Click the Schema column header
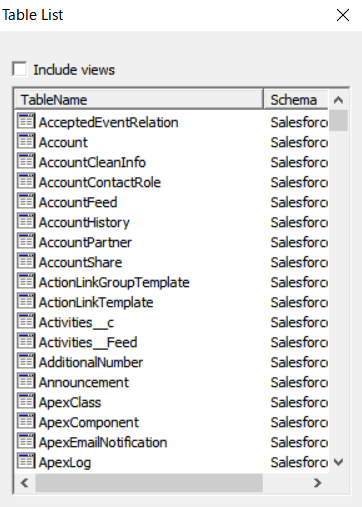The height and width of the screenshot is (507, 362). click(x=296, y=100)
